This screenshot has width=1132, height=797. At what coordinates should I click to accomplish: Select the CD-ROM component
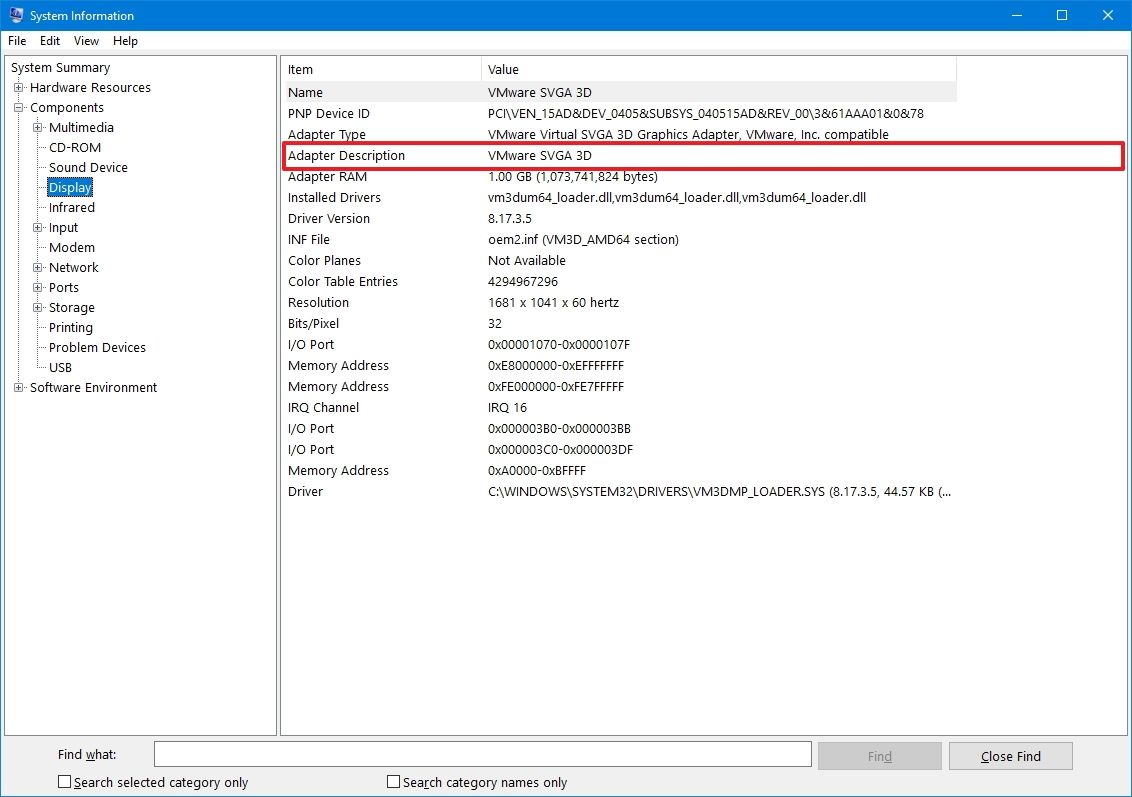(74, 147)
